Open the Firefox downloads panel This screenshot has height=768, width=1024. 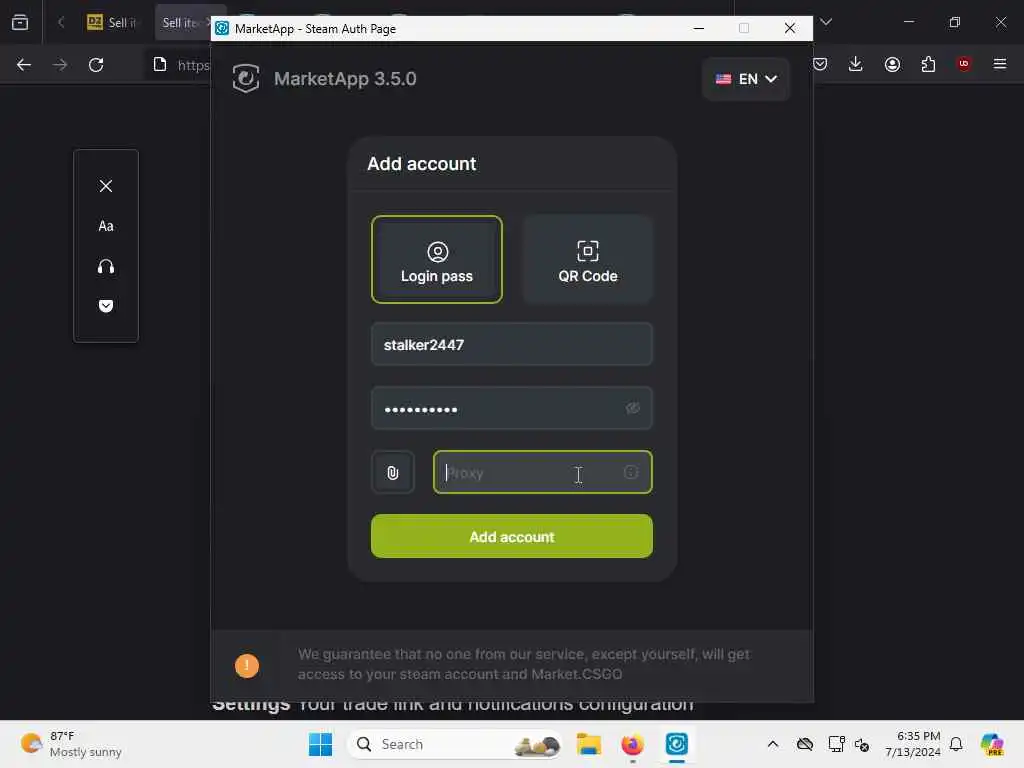click(x=856, y=64)
